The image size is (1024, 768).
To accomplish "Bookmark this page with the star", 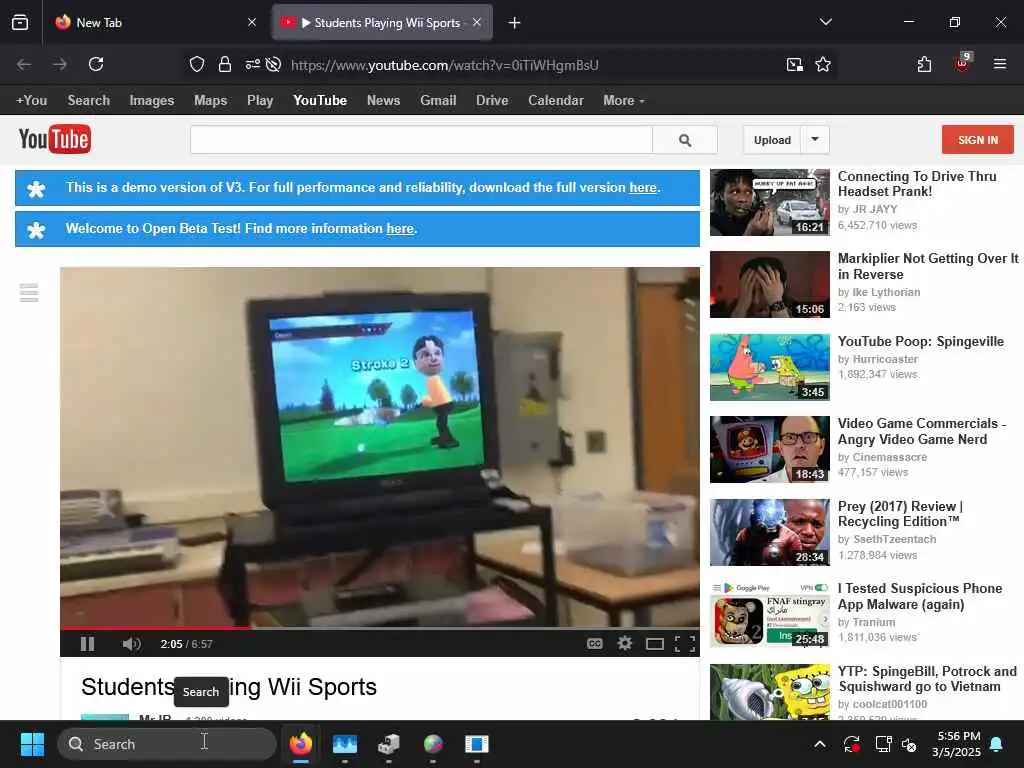I will [823, 64].
